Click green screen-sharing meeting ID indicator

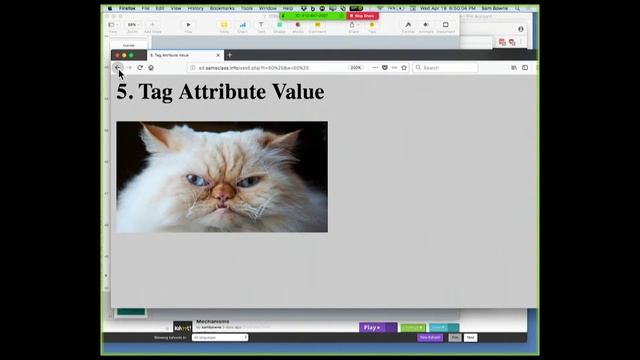coord(312,16)
